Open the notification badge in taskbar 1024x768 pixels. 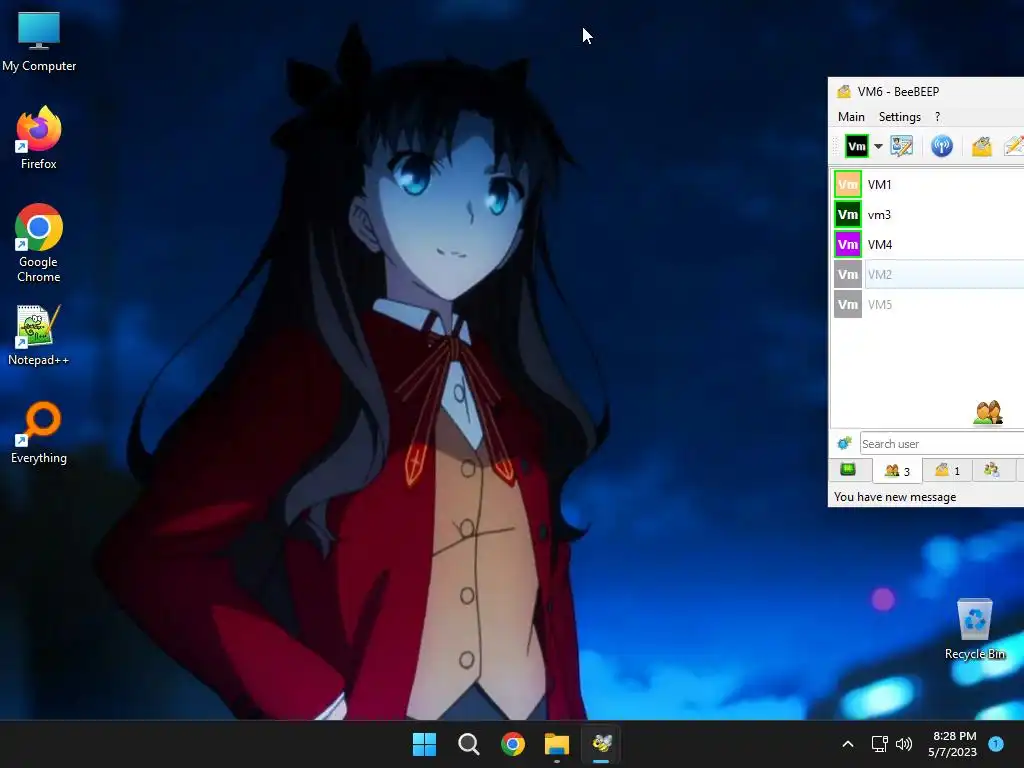(996, 744)
